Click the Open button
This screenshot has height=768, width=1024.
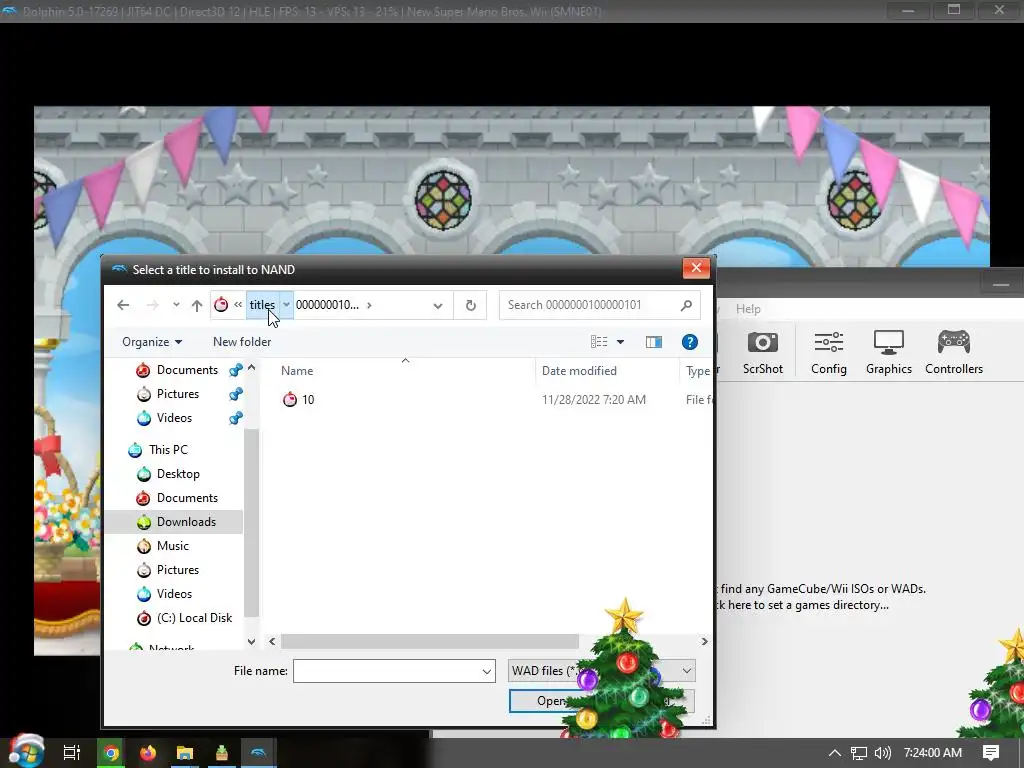[550, 701]
